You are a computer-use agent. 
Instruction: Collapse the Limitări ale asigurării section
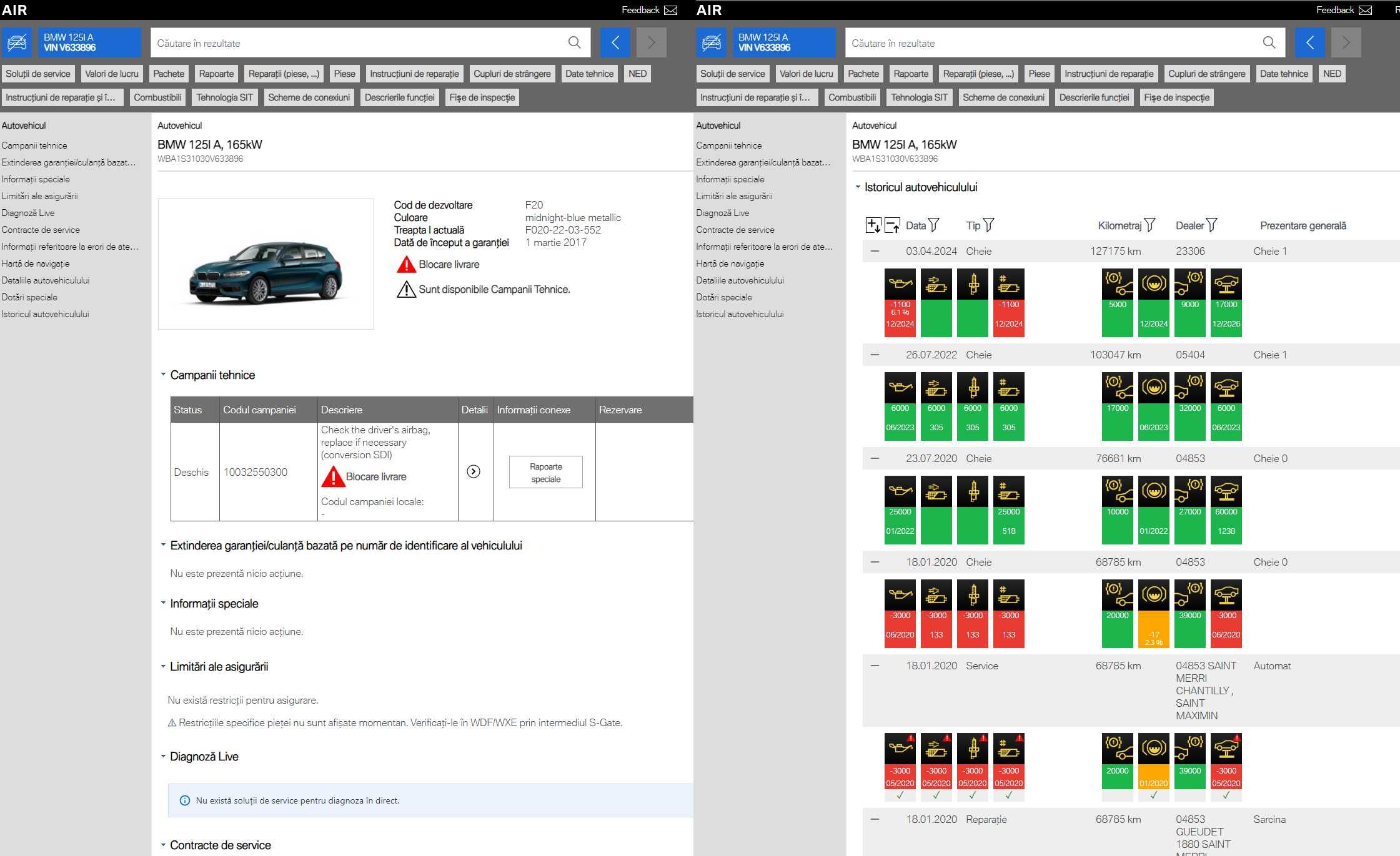(163, 666)
